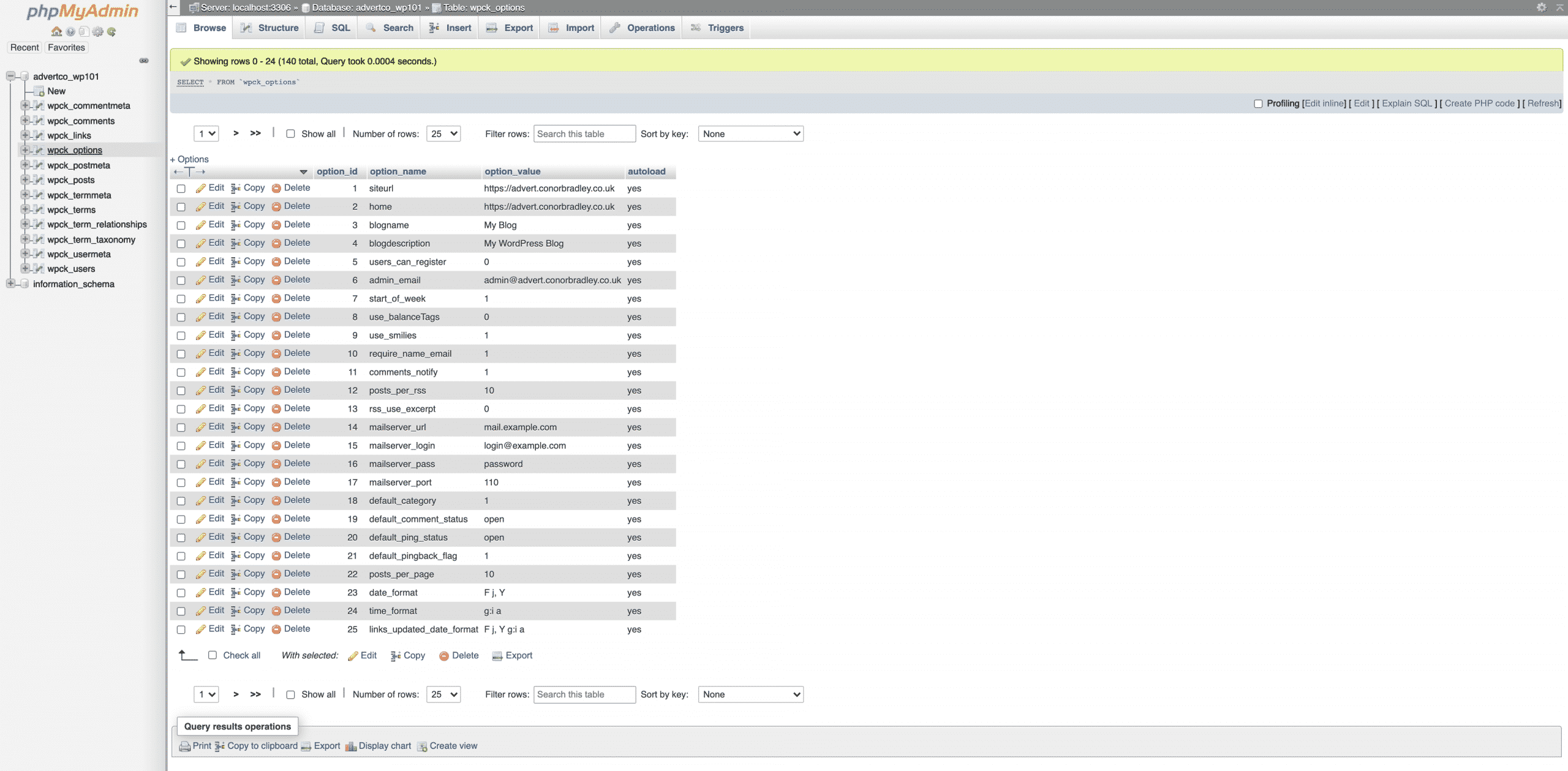Open the bottom Number of rows dropdown
This screenshot has height=771, width=1568.
tap(443, 694)
